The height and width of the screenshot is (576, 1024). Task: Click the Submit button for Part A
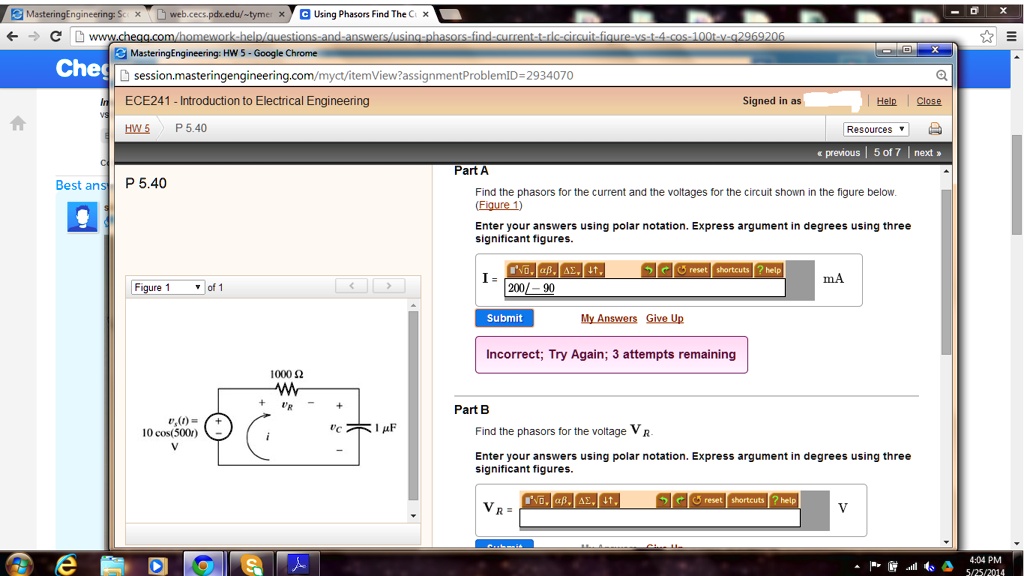tap(504, 317)
